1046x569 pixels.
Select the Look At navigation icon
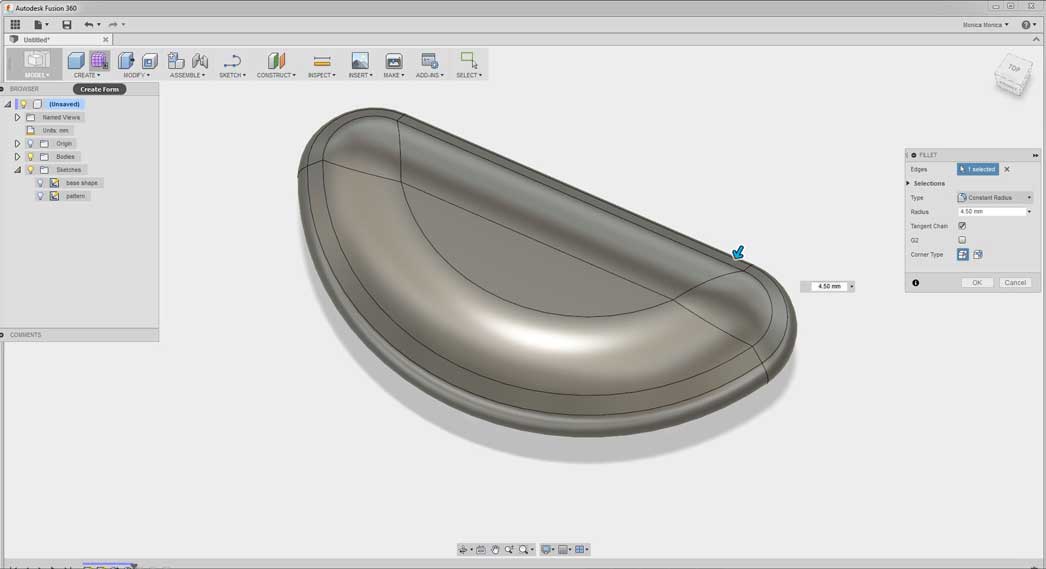tap(480, 550)
